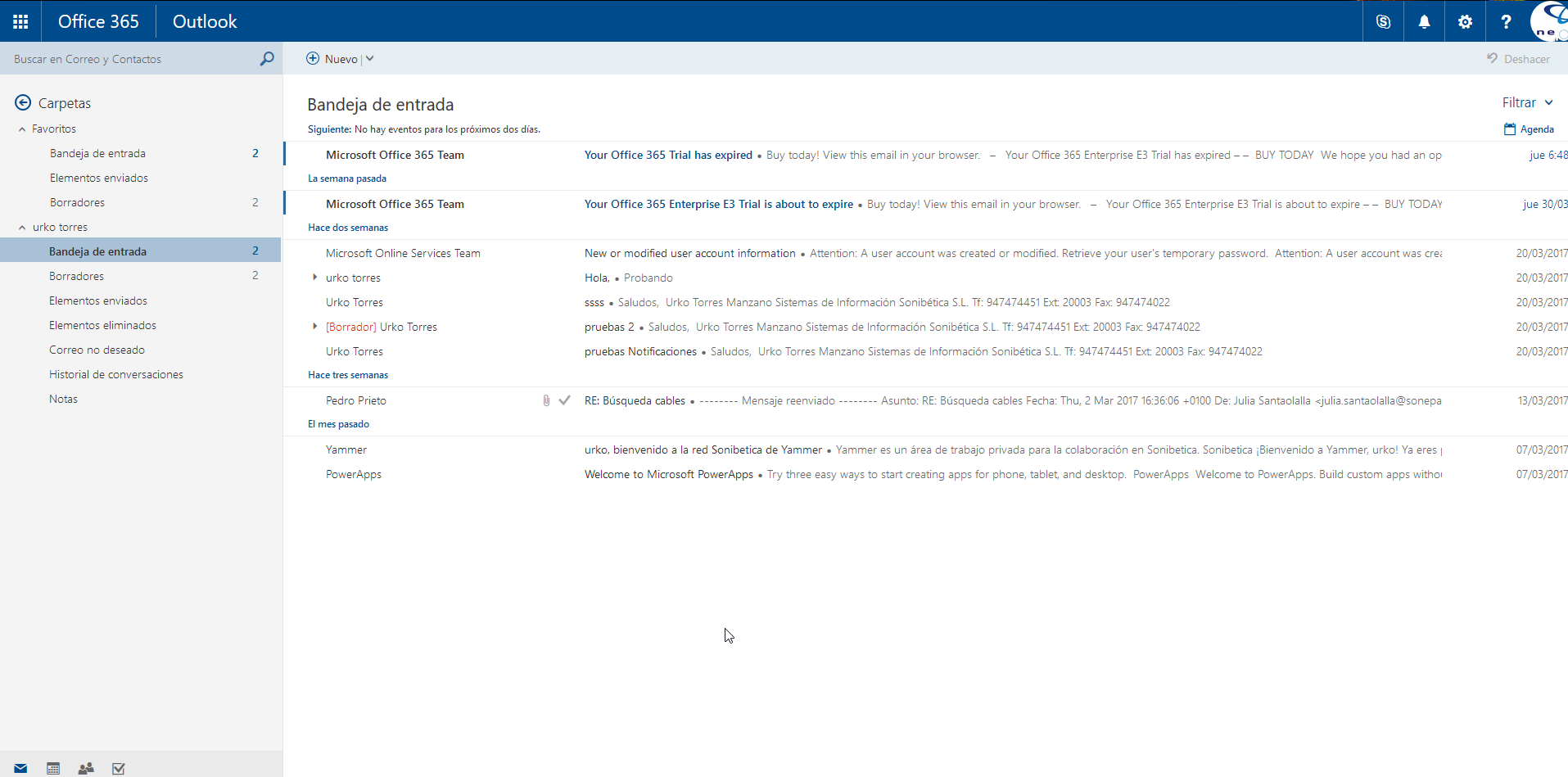Click the PowerApps sender name

coord(354,474)
